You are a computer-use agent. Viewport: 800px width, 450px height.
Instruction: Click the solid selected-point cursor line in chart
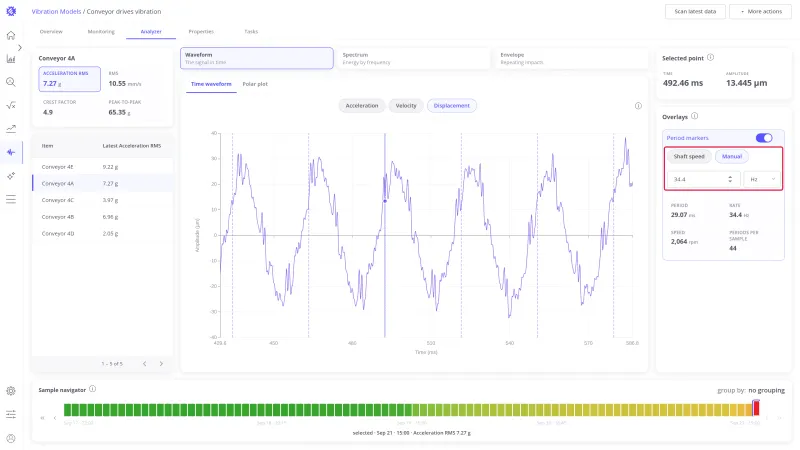tap(385, 235)
